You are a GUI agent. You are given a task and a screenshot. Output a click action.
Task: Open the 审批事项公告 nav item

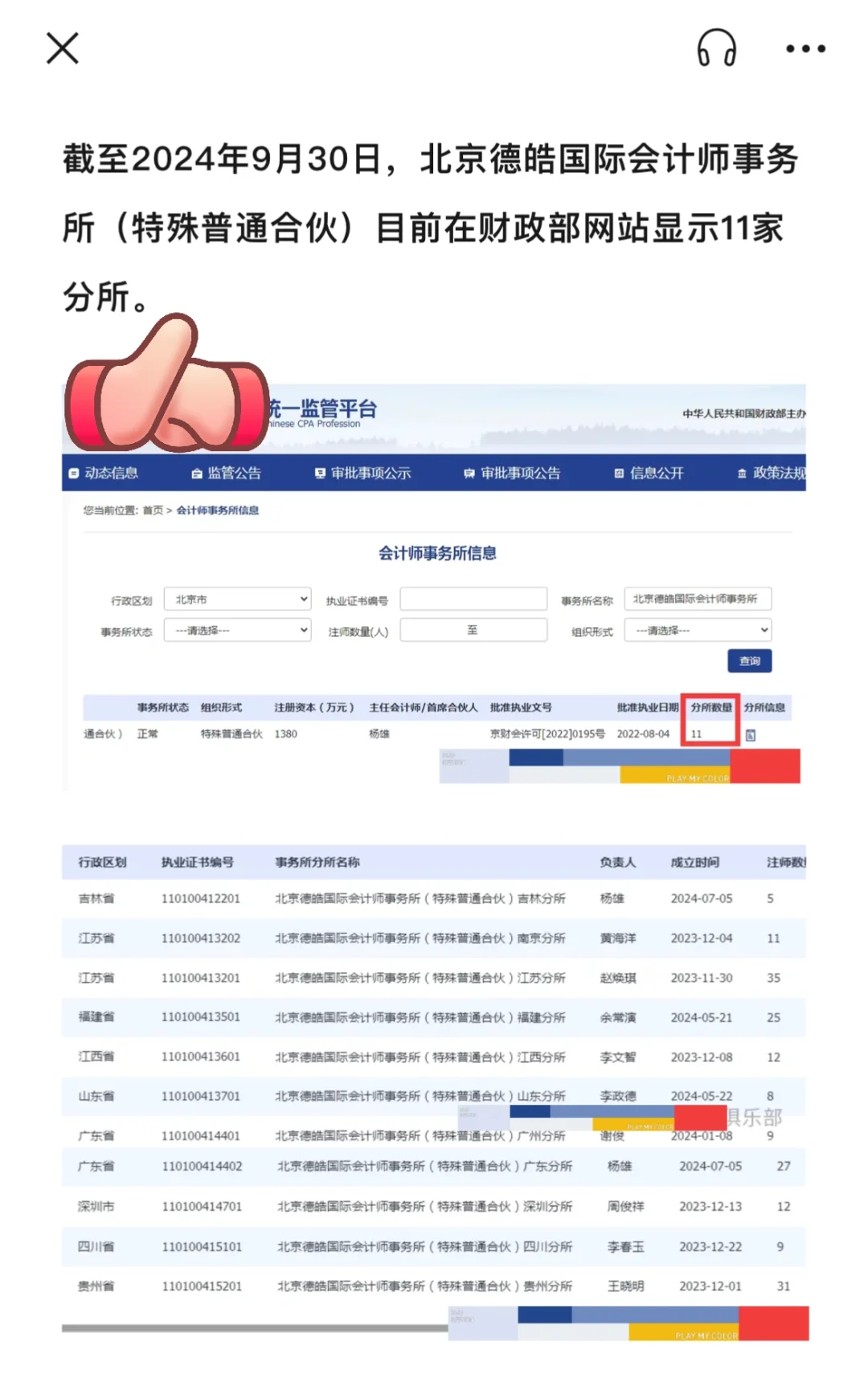(x=512, y=473)
